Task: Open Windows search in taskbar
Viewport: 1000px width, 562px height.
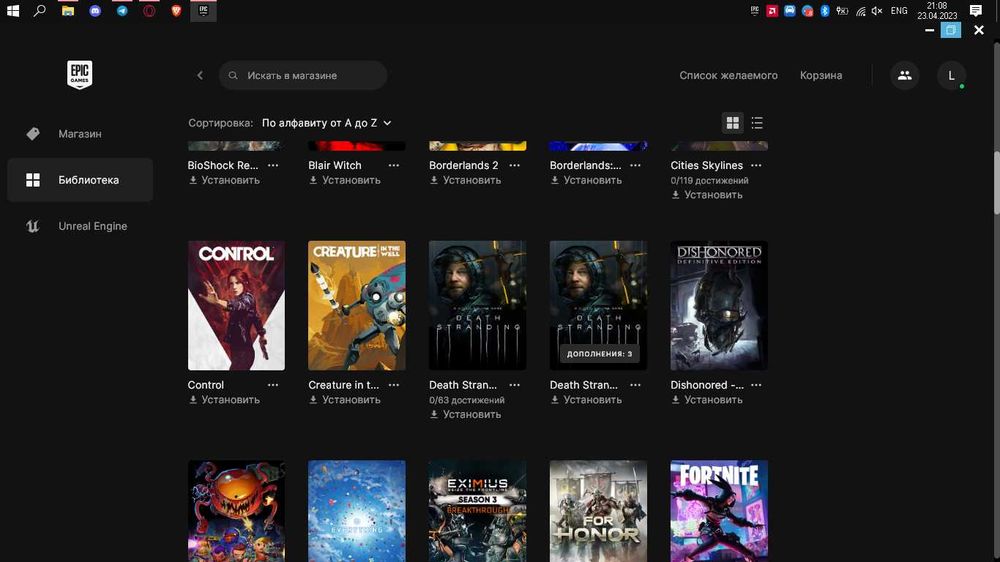Action: click(x=40, y=10)
